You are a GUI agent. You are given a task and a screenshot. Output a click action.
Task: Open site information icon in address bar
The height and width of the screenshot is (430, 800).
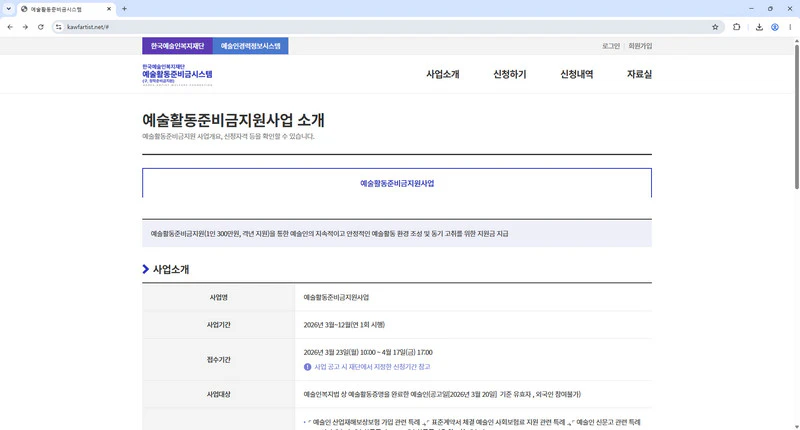[x=59, y=27]
